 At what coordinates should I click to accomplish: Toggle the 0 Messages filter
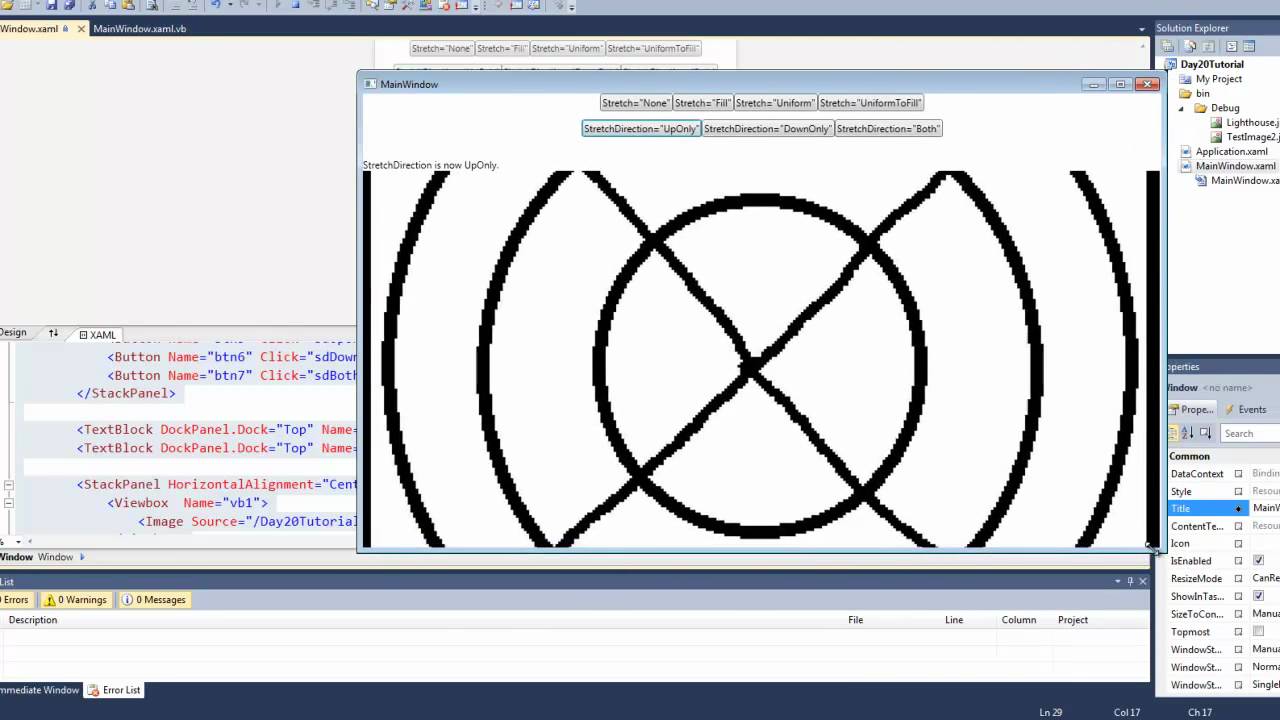coord(154,600)
